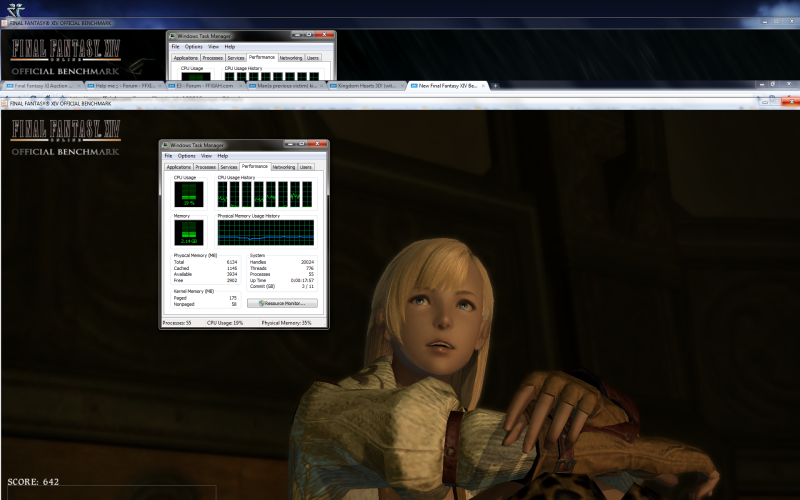This screenshot has width=800, height=500.
Task: Click the upper Task Manager title bar icon
Action: (x=173, y=36)
